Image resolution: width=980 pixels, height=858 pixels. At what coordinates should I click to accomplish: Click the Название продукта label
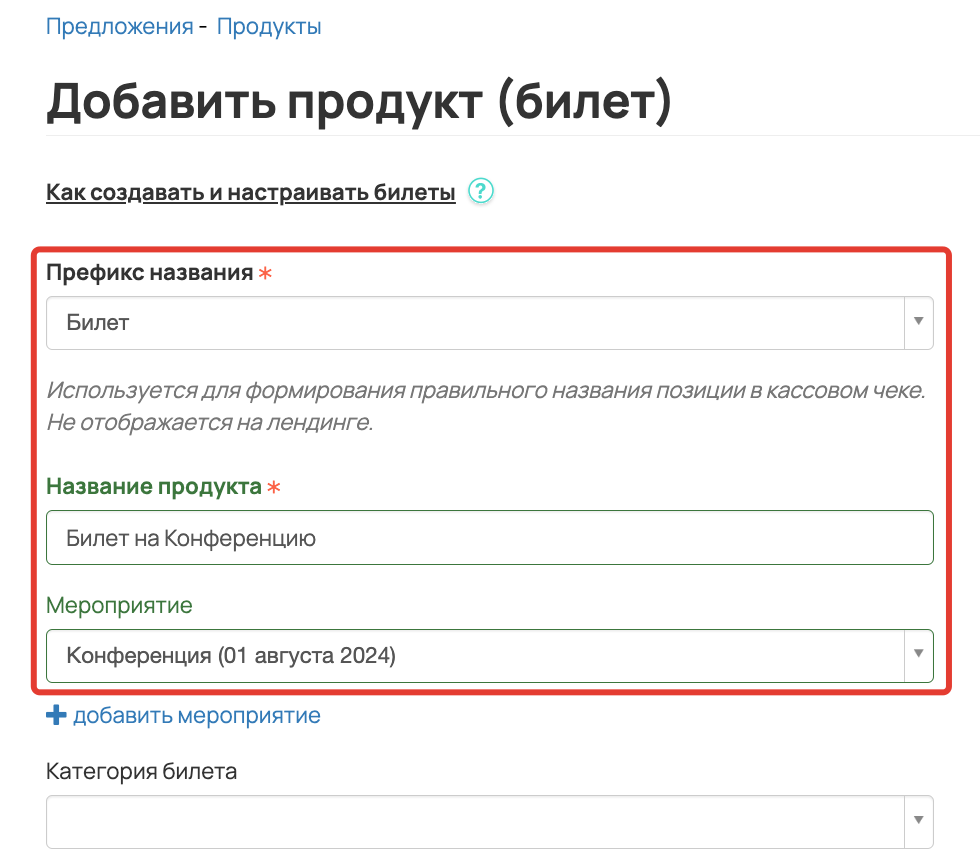(154, 486)
